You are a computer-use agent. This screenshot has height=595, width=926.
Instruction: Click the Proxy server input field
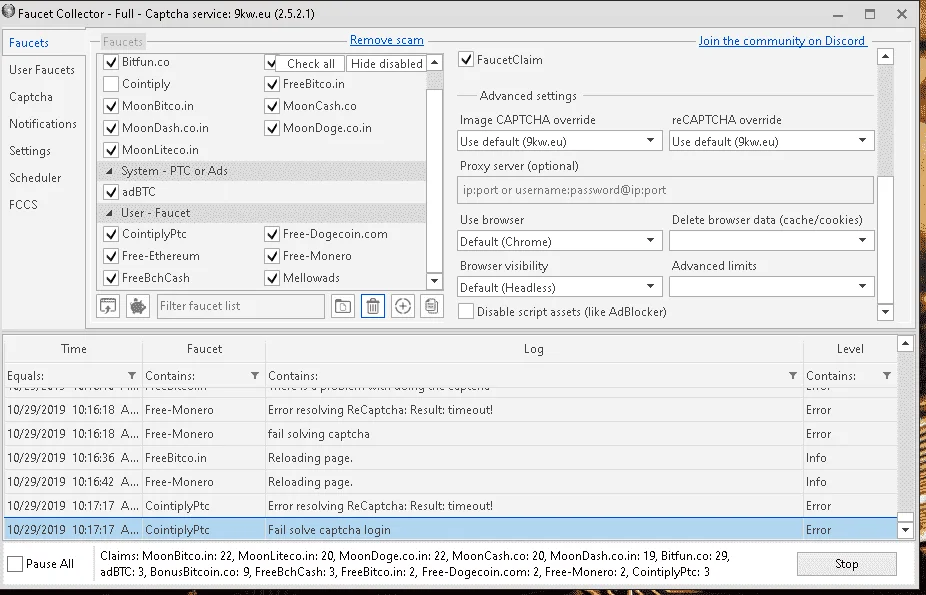pos(666,190)
